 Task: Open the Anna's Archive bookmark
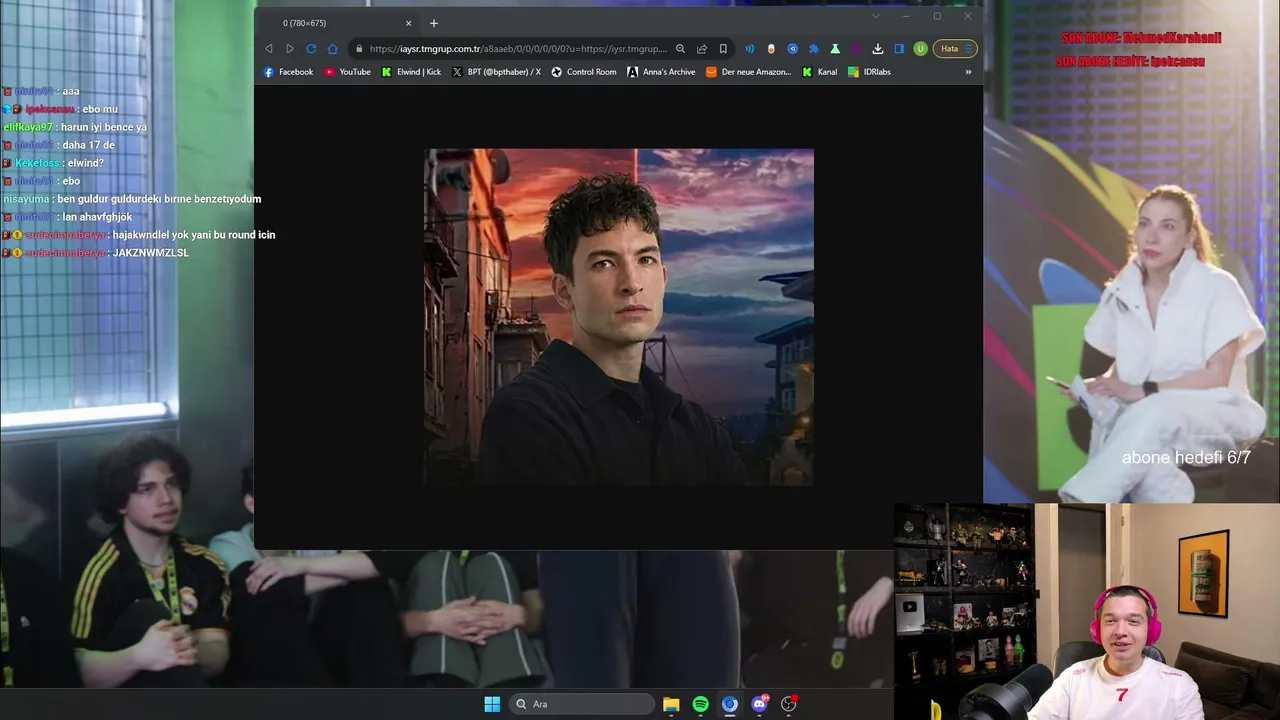click(x=661, y=72)
